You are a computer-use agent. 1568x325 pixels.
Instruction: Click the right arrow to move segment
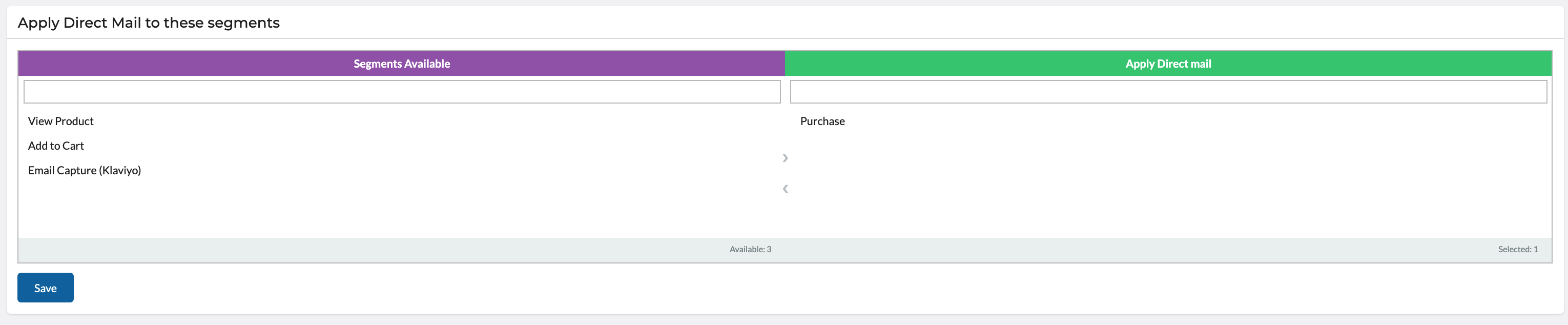(x=785, y=158)
